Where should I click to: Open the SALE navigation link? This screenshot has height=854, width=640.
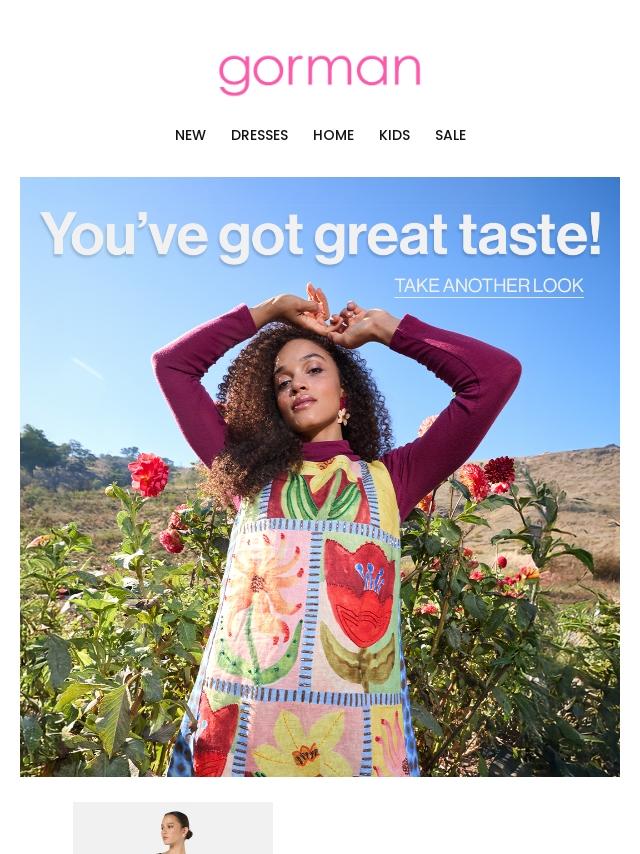pos(450,135)
